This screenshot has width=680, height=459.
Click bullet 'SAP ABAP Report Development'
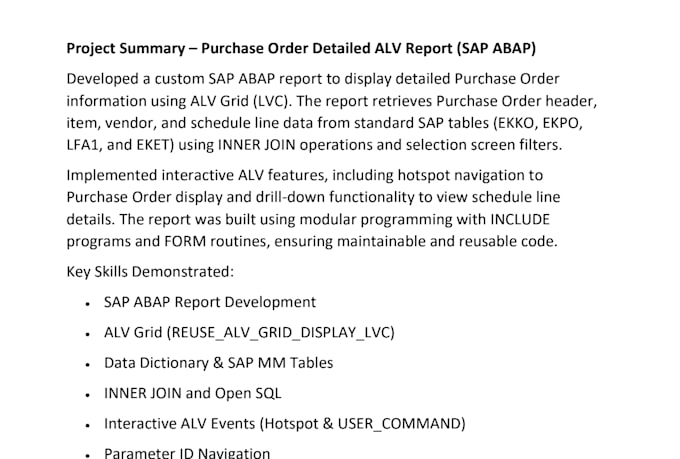(x=210, y=302)
